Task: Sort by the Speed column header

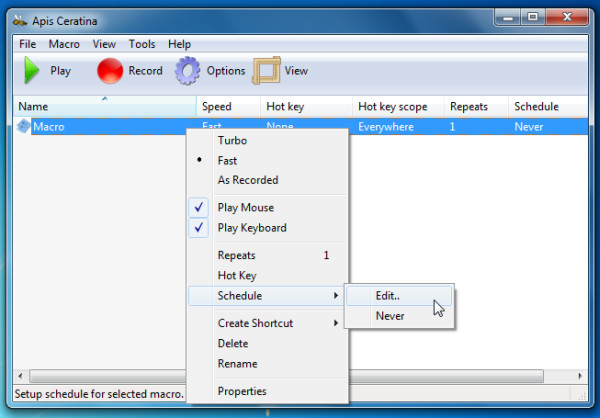Action: [228, 106]
